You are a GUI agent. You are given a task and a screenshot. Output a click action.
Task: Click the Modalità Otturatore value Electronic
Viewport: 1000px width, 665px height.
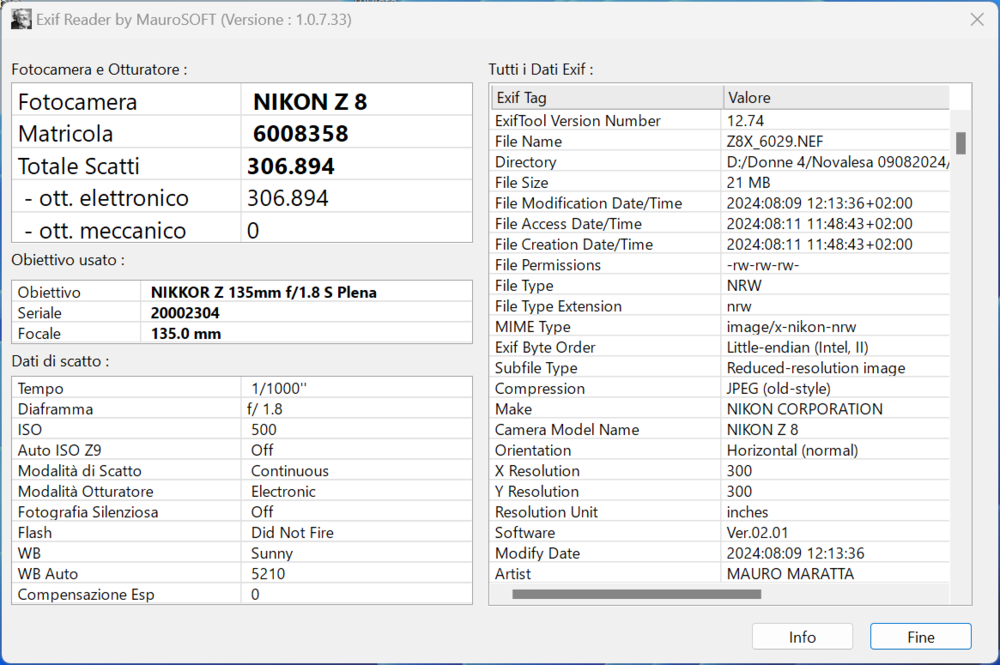click(283, 492)
